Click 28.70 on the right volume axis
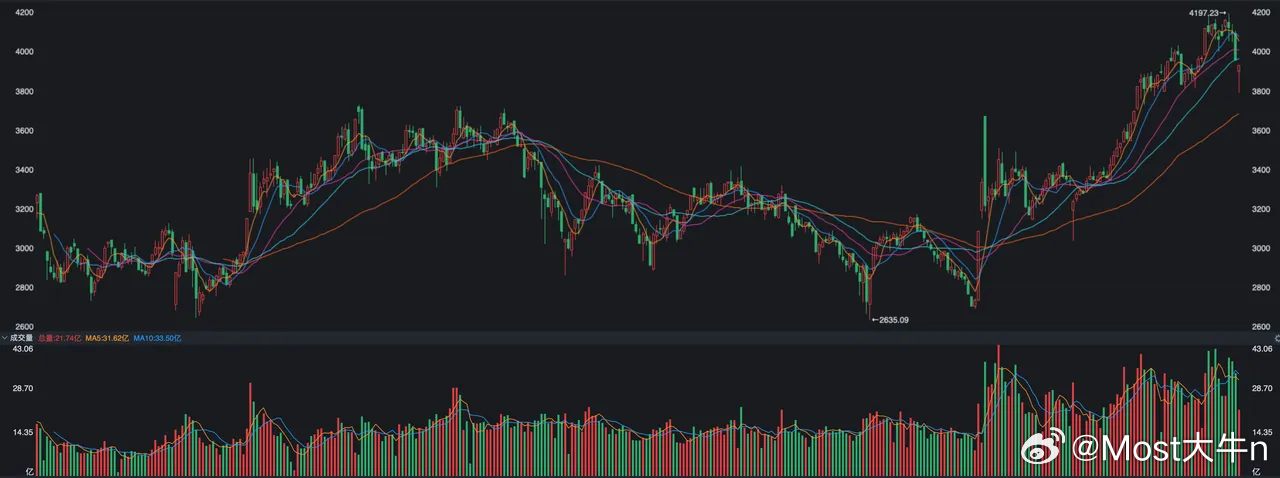1280x478 pixels. [1263, 388]
